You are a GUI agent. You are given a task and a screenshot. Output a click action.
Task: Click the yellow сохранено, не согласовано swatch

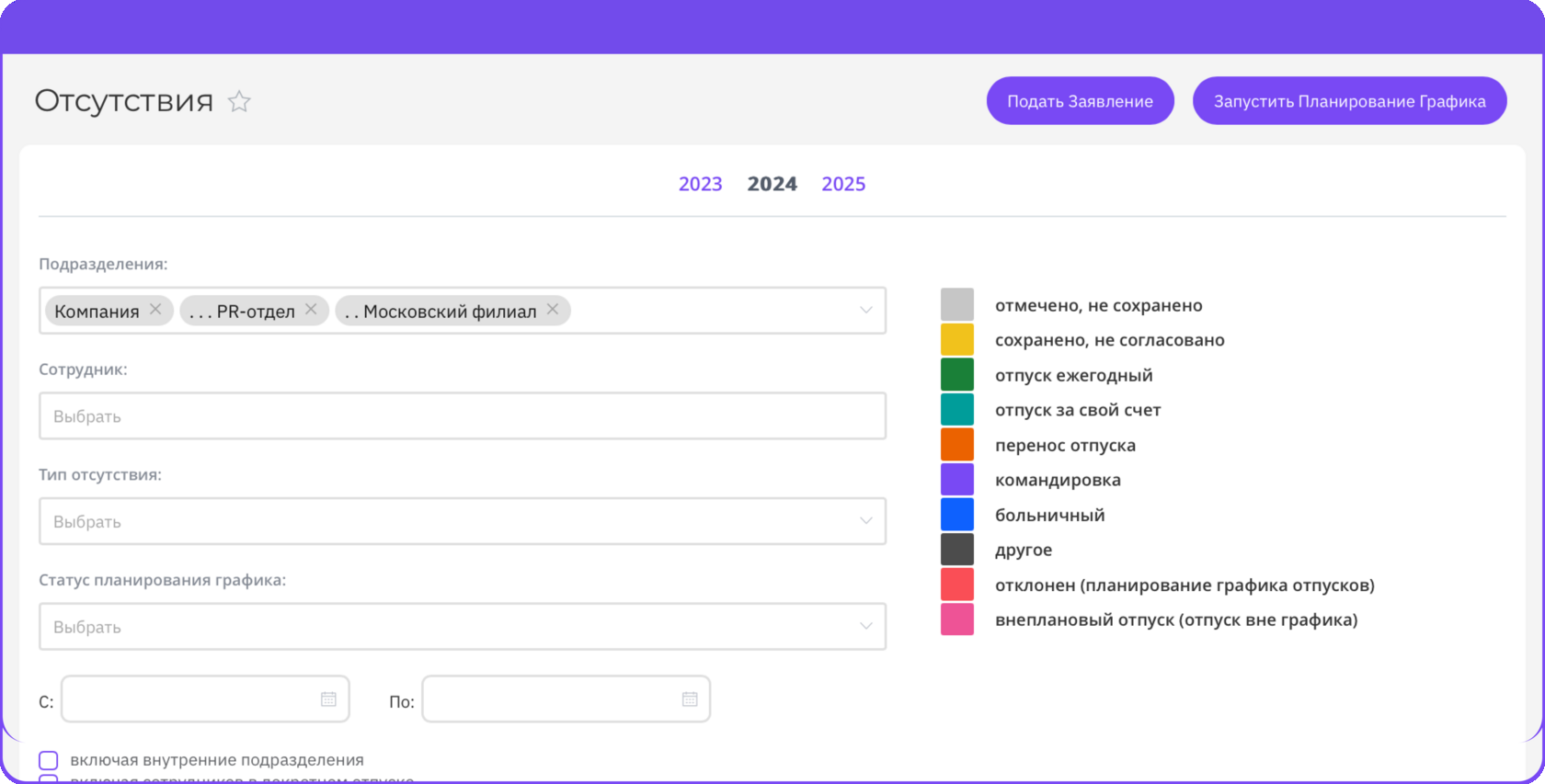[x=957, y=339]
